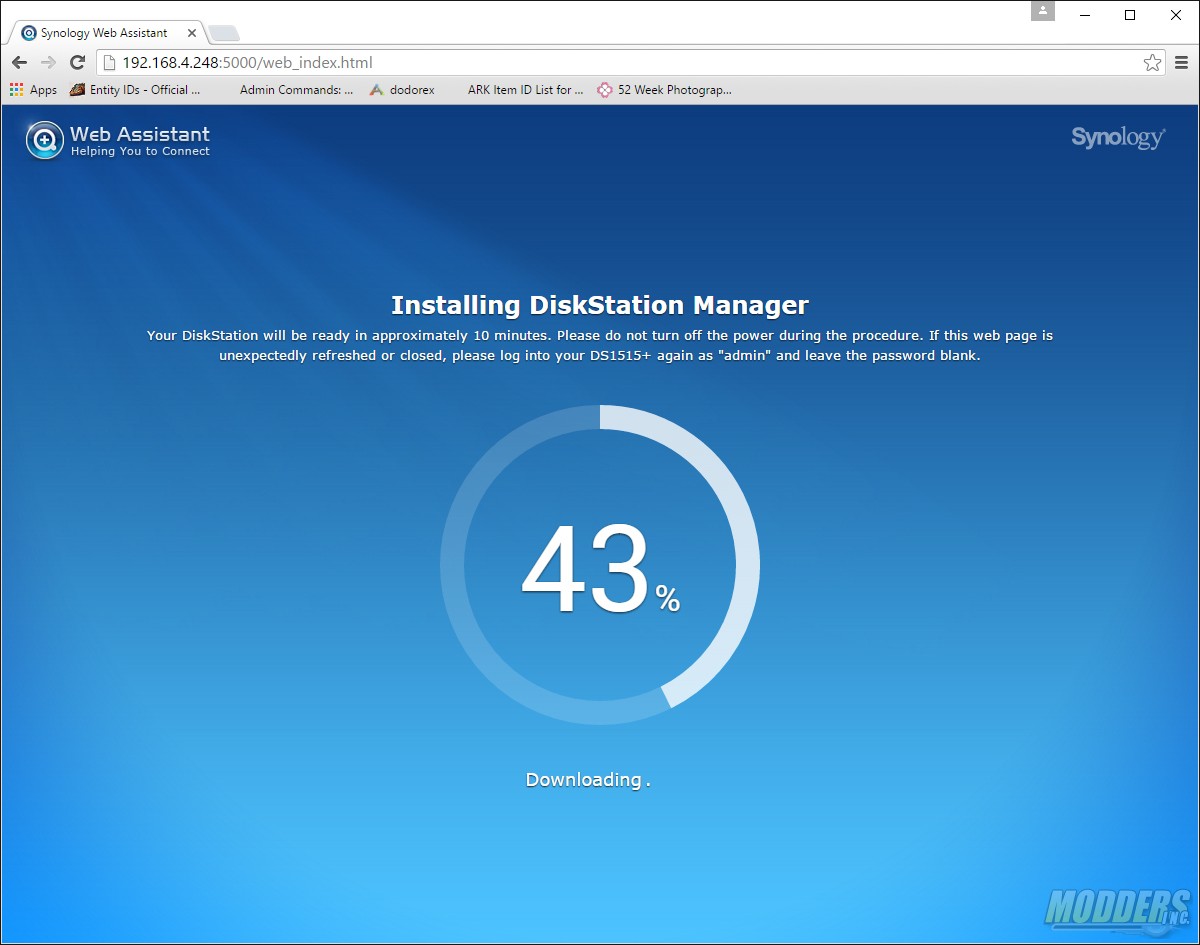This screenshot has height=945, width=1200.
Task: Click the 'Installing DiskStation Manager' heading
Action: tap(600, 305)
